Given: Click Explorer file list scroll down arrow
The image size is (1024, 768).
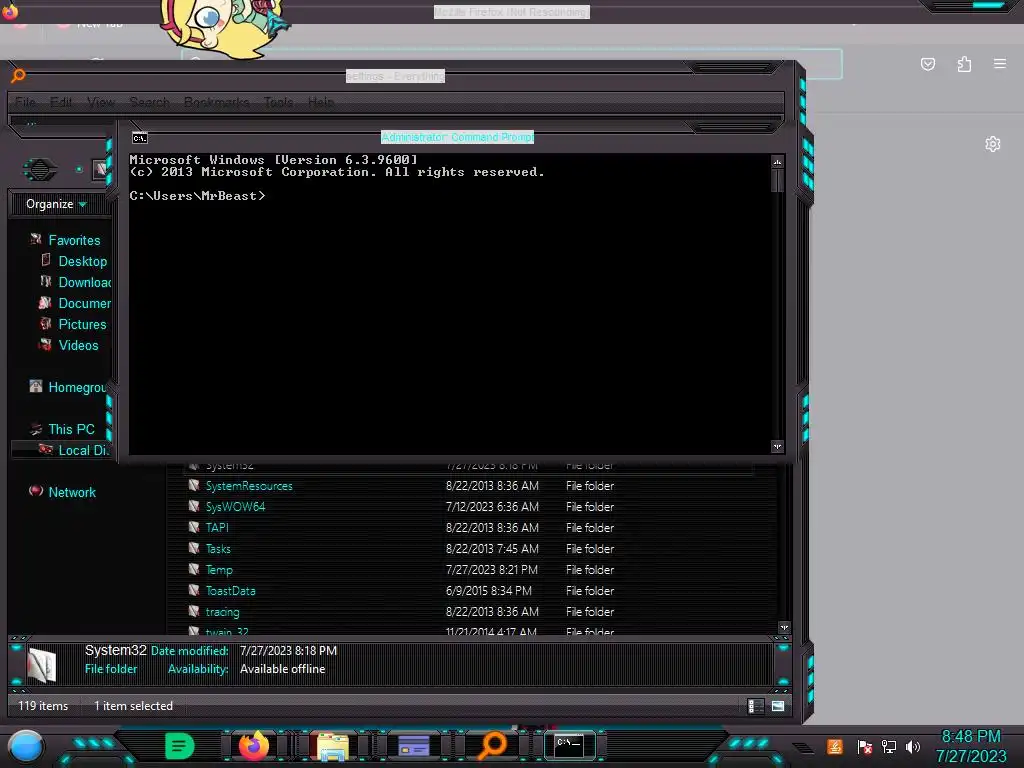Looking at the screenshot, I should pyautogui.click(x=784, y=628).
